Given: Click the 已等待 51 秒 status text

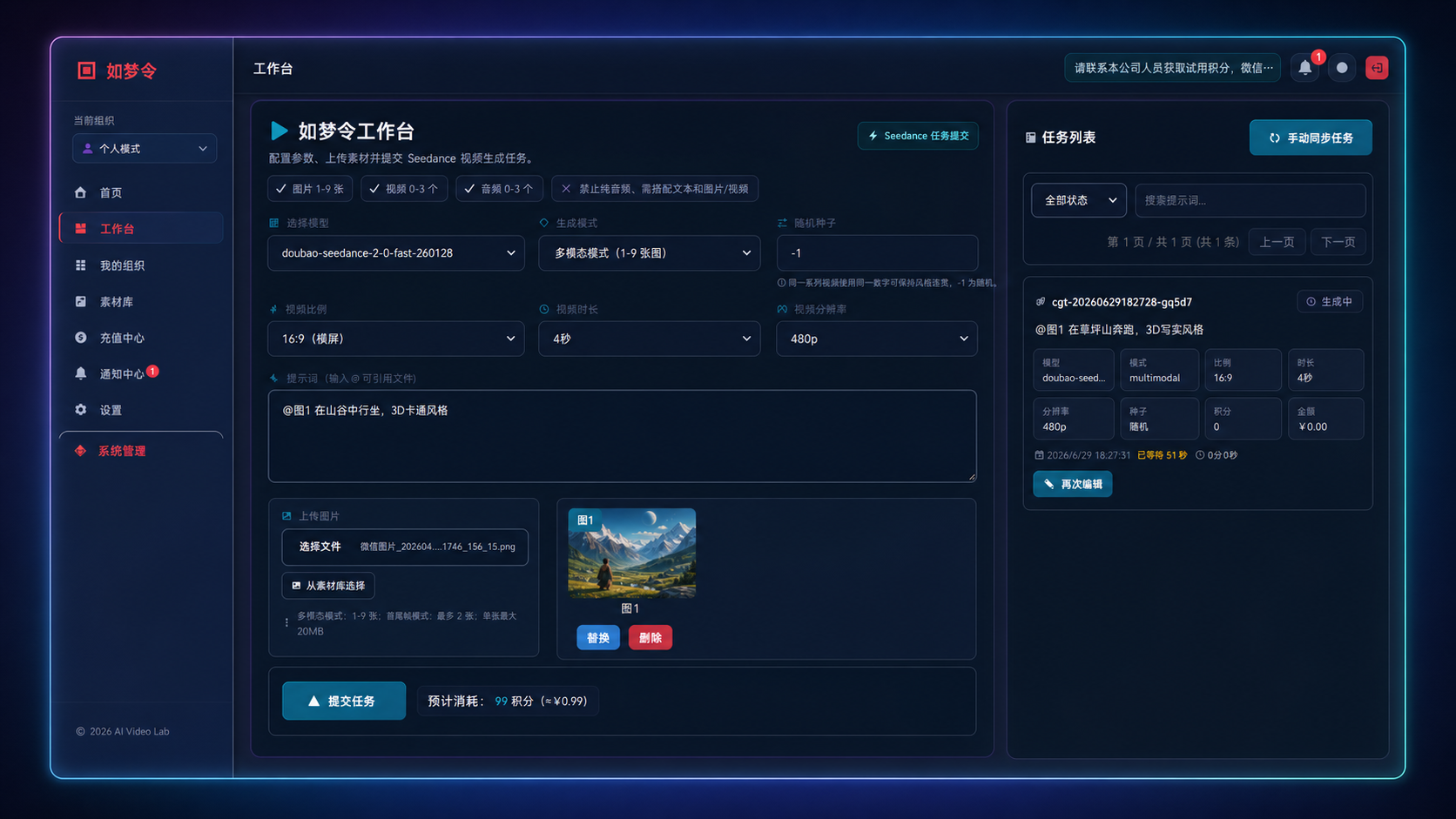Looking at the screenshot, I should point(1162,455).
